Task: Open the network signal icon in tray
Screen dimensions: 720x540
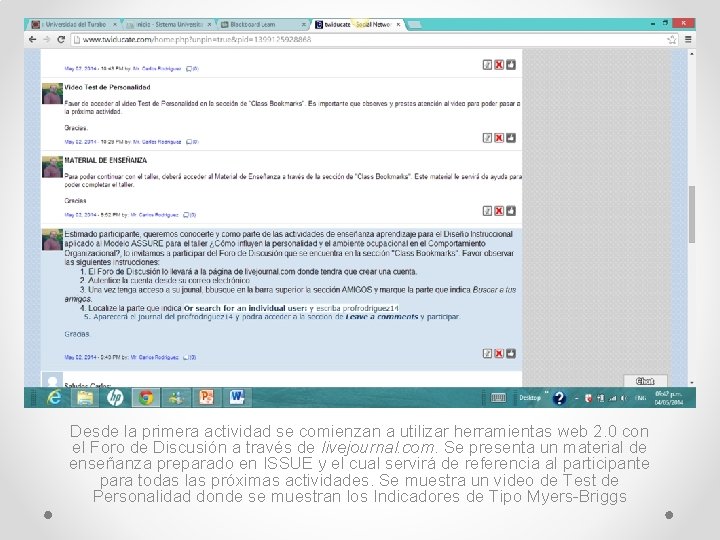Action: pyautogui.click(x=612, y=398)
